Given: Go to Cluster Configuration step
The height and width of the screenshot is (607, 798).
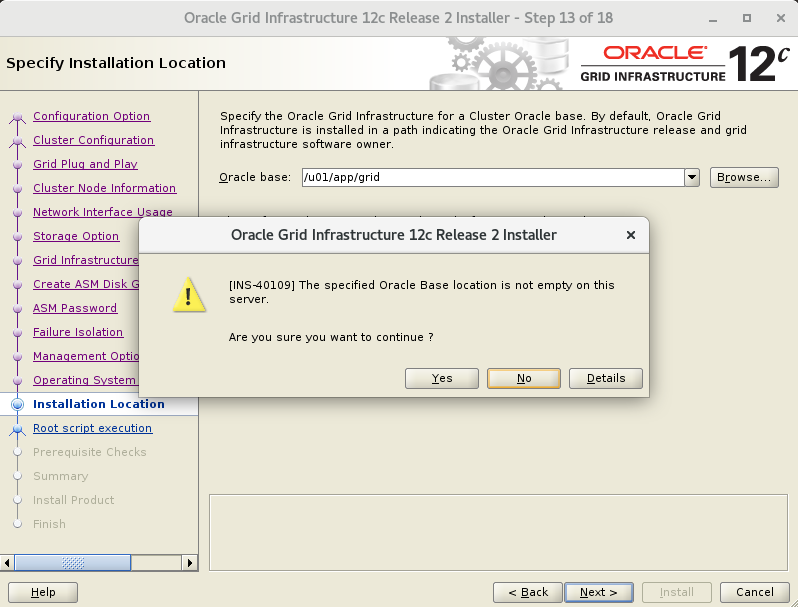Looking at the screenshot, I should 94,140.
